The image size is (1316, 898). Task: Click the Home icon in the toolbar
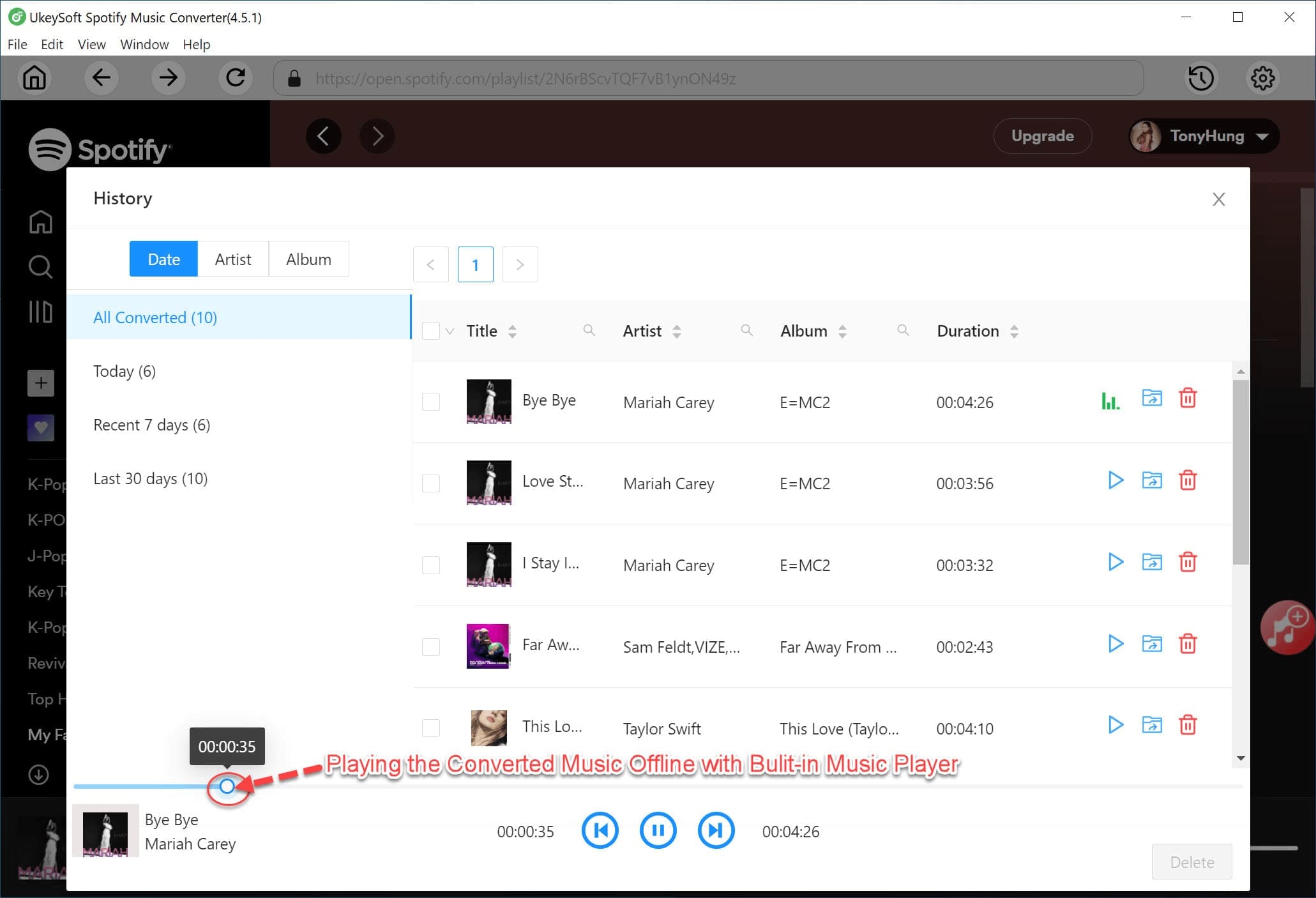[34, 78]
